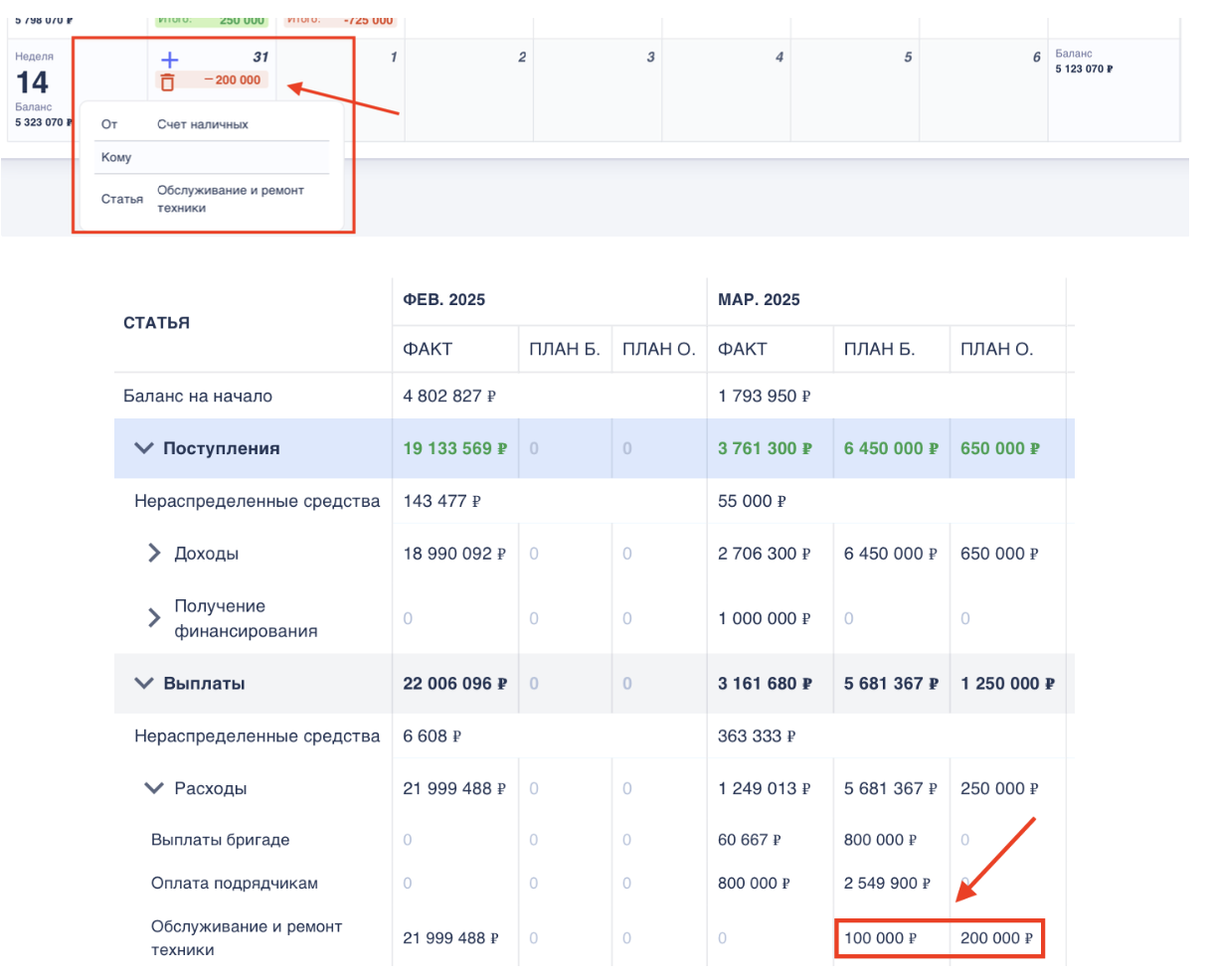Collapse the Расходы group
Viewport: 1213px width, 980px height.
click(154, 788)
